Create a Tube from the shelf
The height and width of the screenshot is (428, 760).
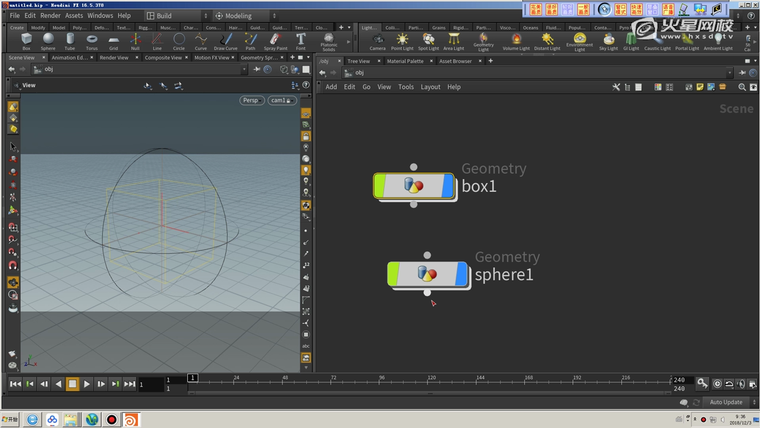(70, 41)
